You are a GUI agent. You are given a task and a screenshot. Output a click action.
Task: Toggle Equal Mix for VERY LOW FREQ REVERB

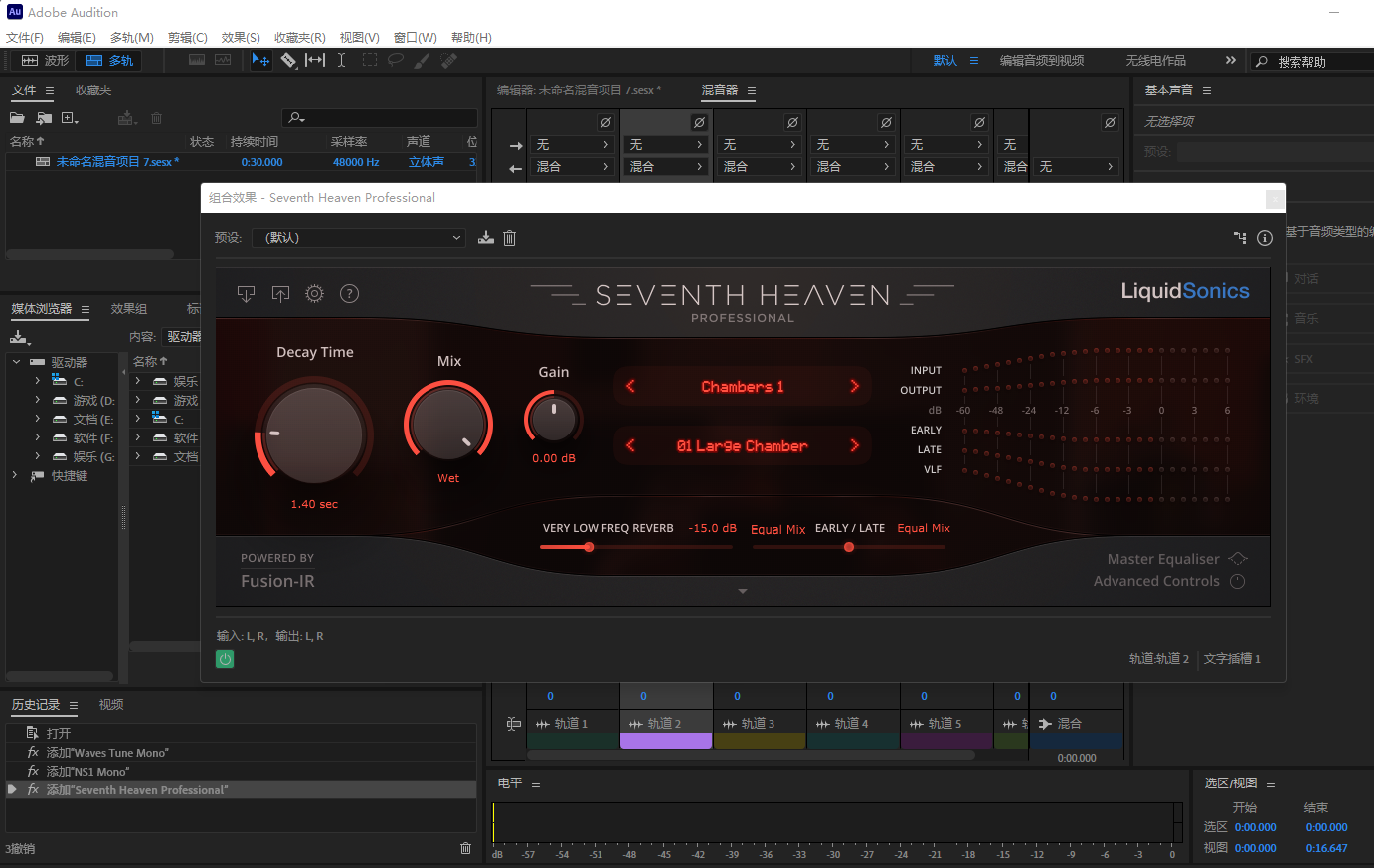point(777,528)
